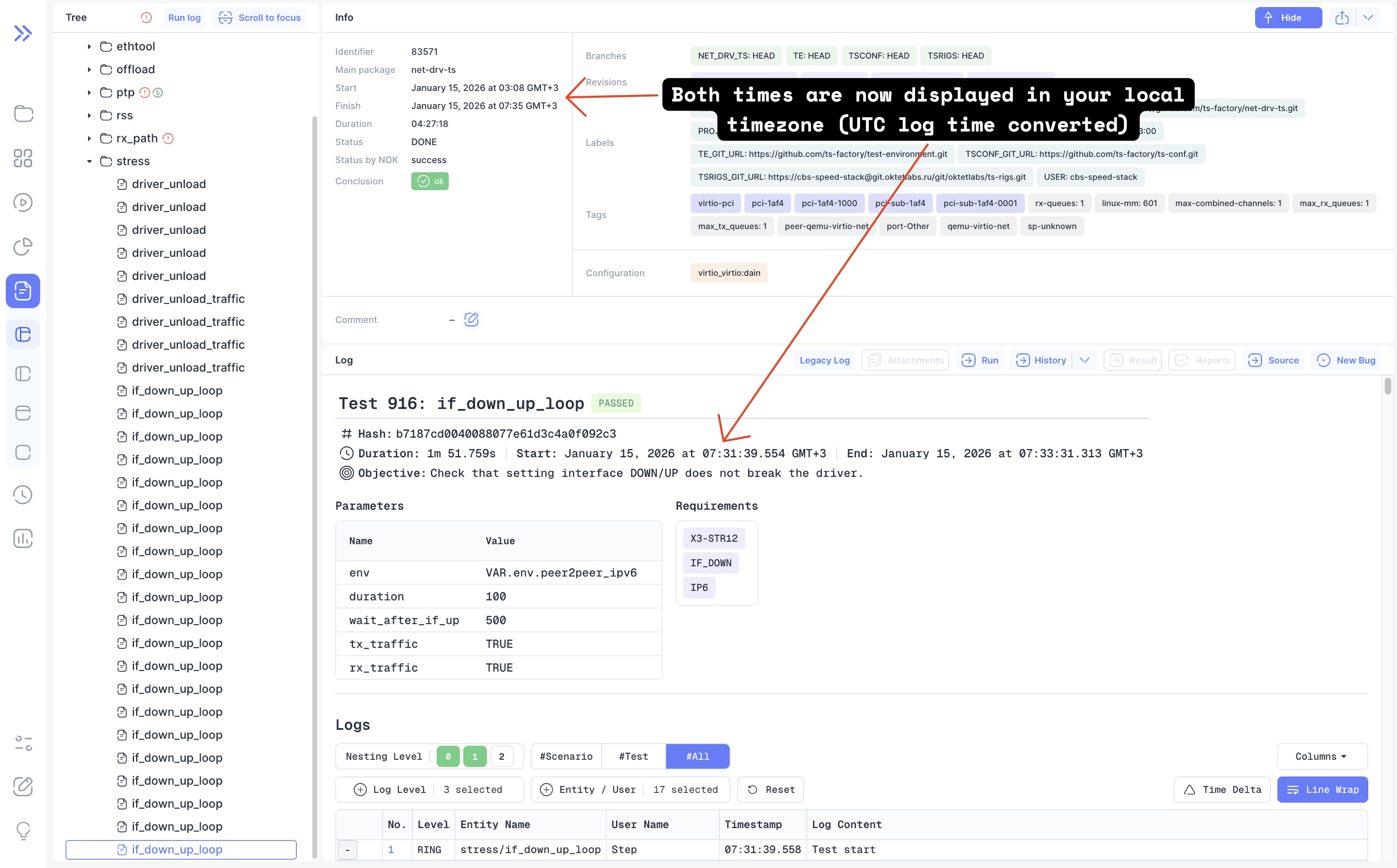1397x868 pixels.
Task: Click the Legacy Log button
Action: 824,360
